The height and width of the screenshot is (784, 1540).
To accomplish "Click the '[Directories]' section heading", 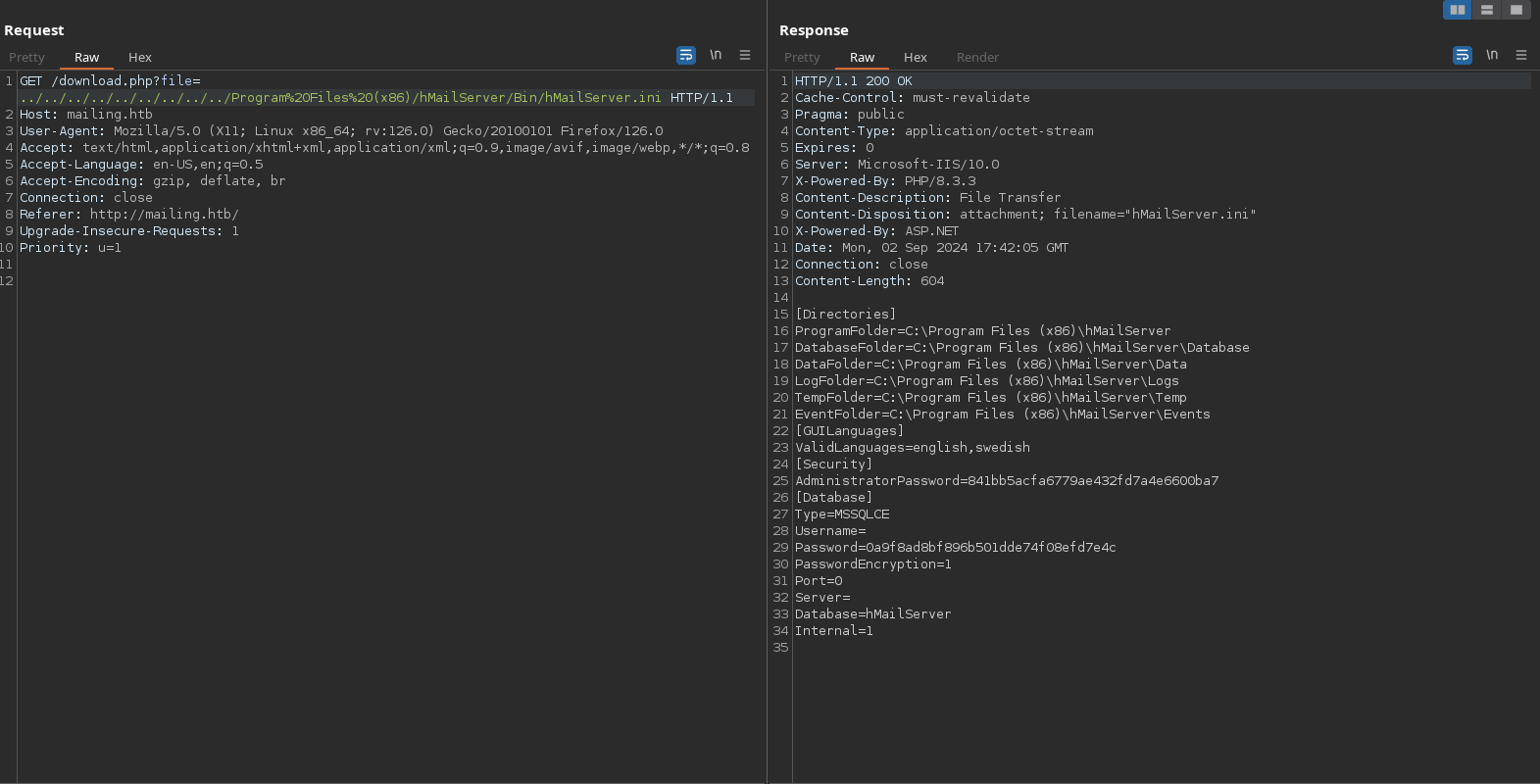I will [846, 315].
